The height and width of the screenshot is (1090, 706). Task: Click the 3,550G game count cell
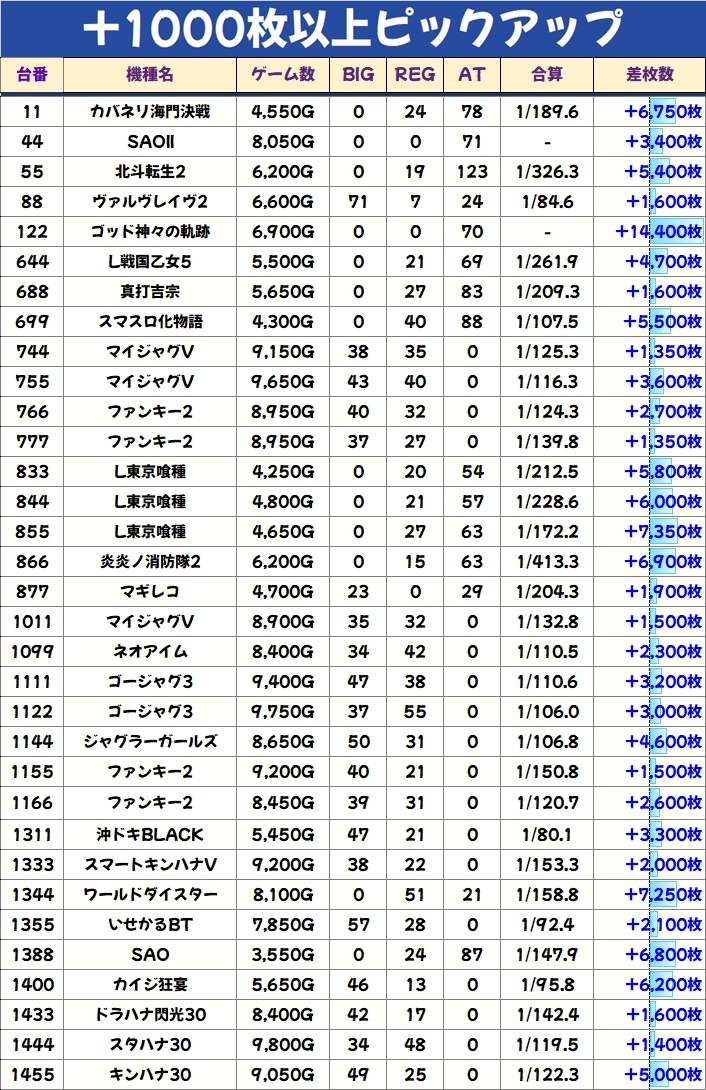tap(283, 954)
